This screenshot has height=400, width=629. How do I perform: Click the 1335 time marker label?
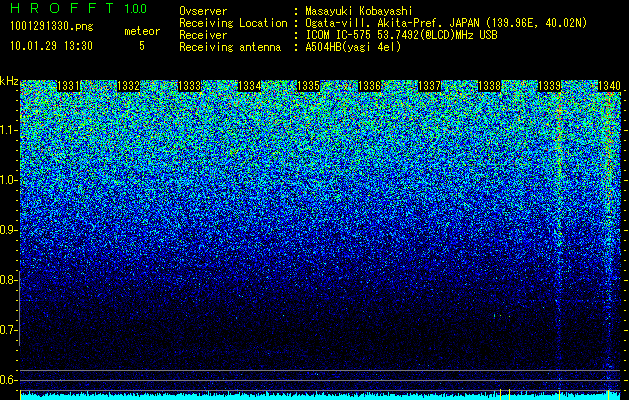308,86
